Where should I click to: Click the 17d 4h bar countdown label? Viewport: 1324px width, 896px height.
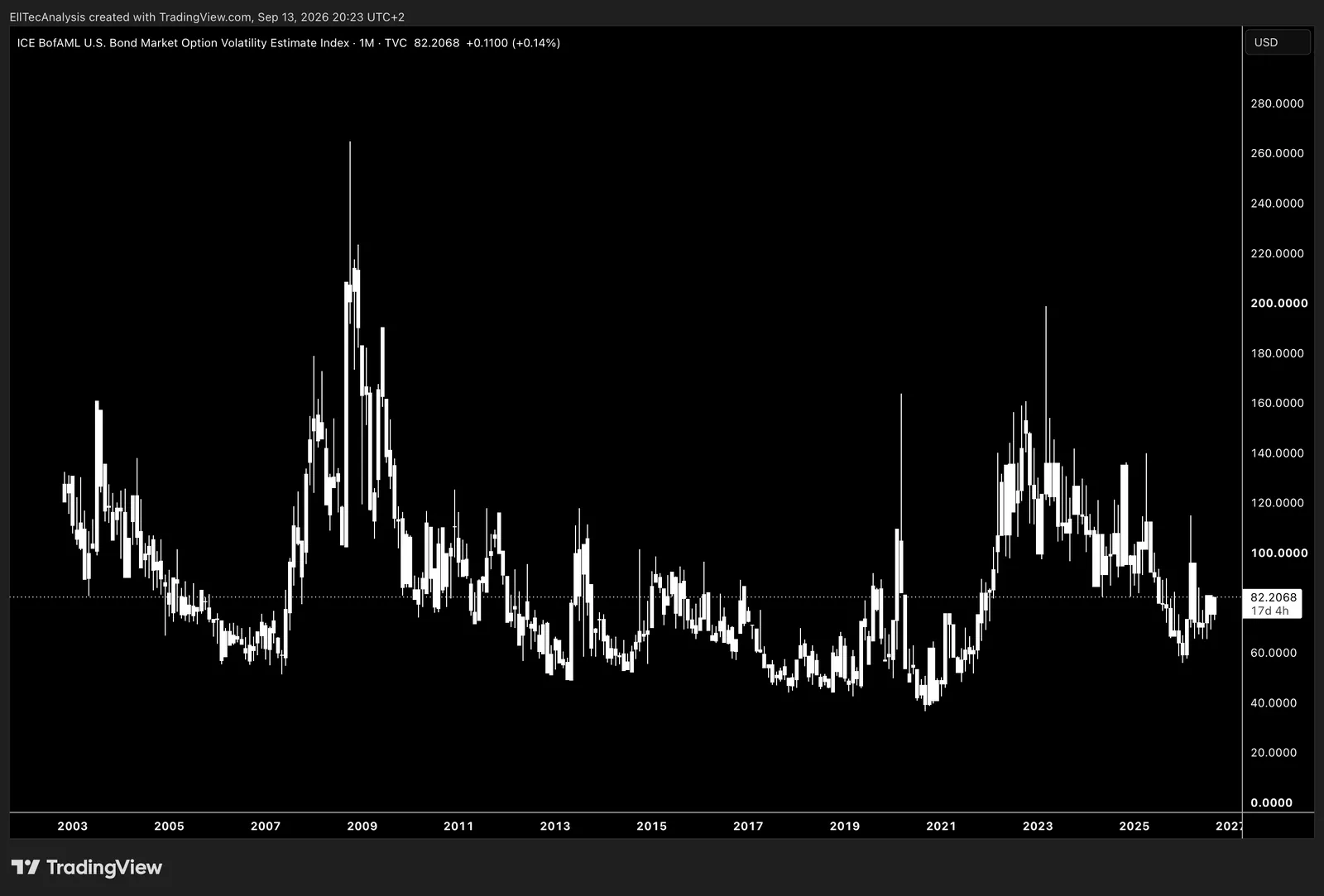point(1269,611)
